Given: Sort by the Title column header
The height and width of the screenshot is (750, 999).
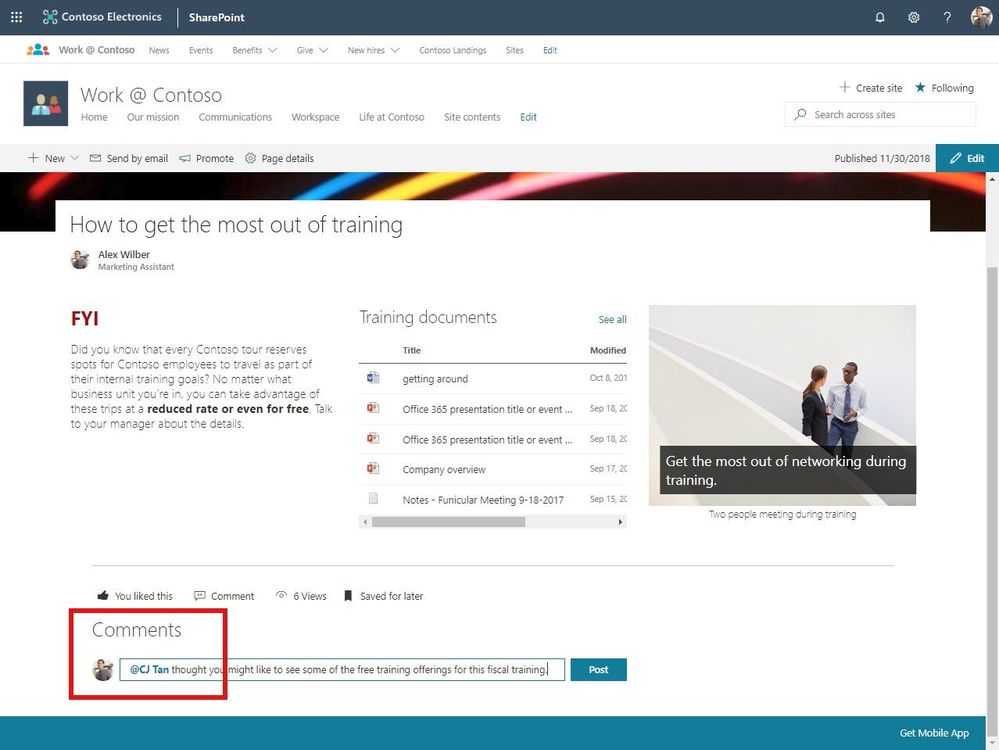Looking at the screenshot, I should (x=412, y=350).
